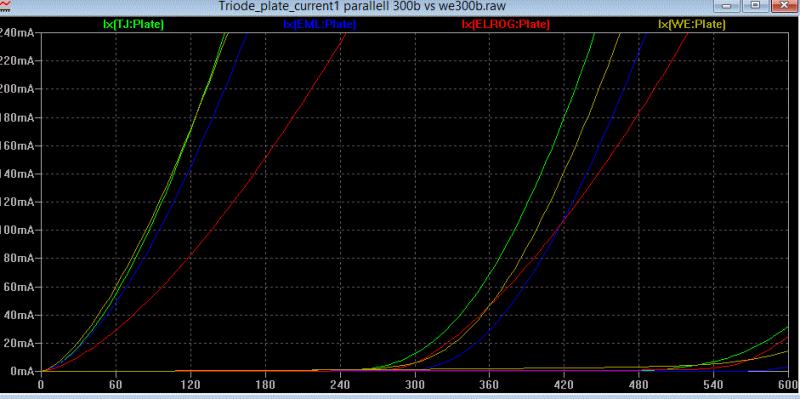
Task: Click the 540 horizontal axis label
Action: [x=714, y=383]
